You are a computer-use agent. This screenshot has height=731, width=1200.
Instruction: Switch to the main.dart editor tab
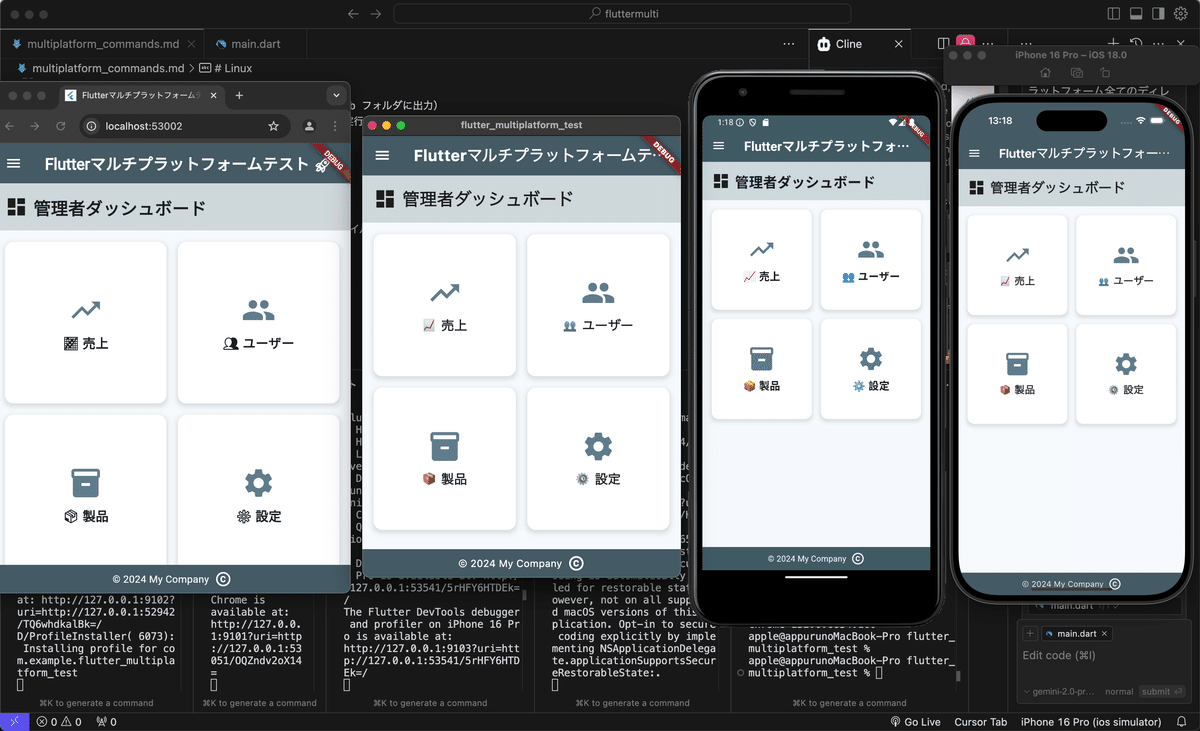point(258,44)
